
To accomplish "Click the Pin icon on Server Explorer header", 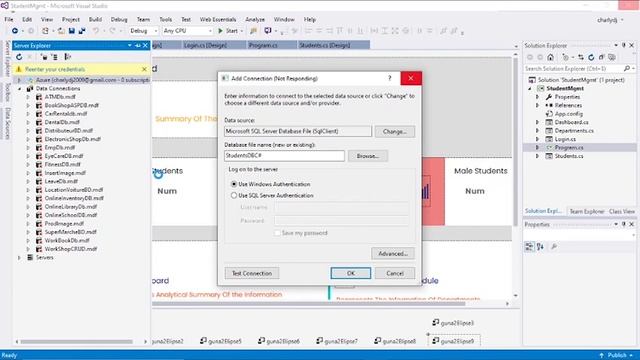I will pos(138,45).
